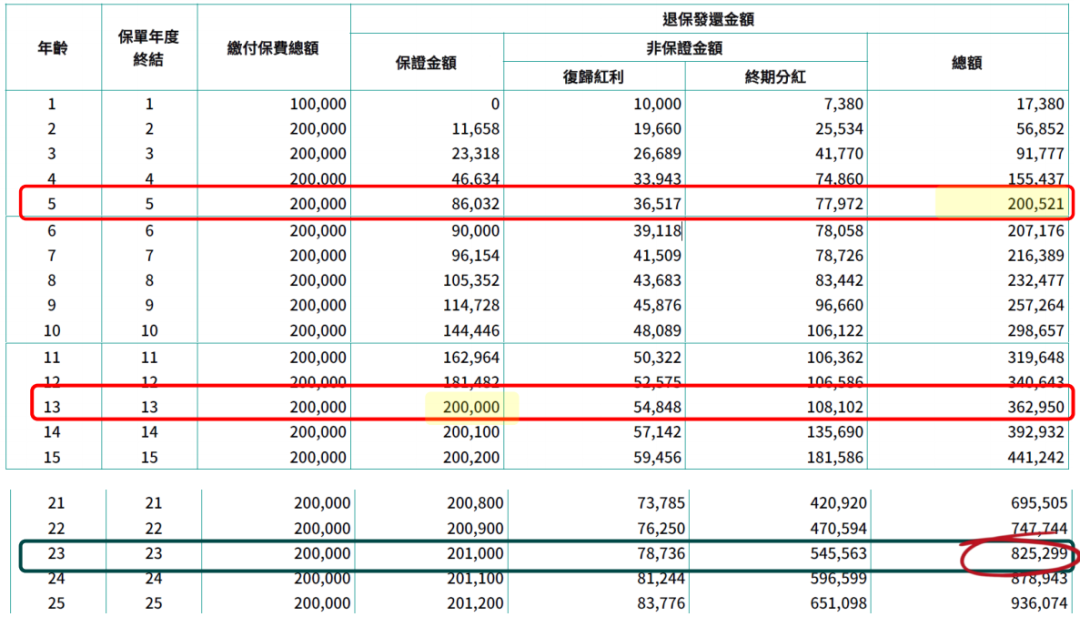
Task: Select the 非保證金額 header
Action: [x=684, y=48]
